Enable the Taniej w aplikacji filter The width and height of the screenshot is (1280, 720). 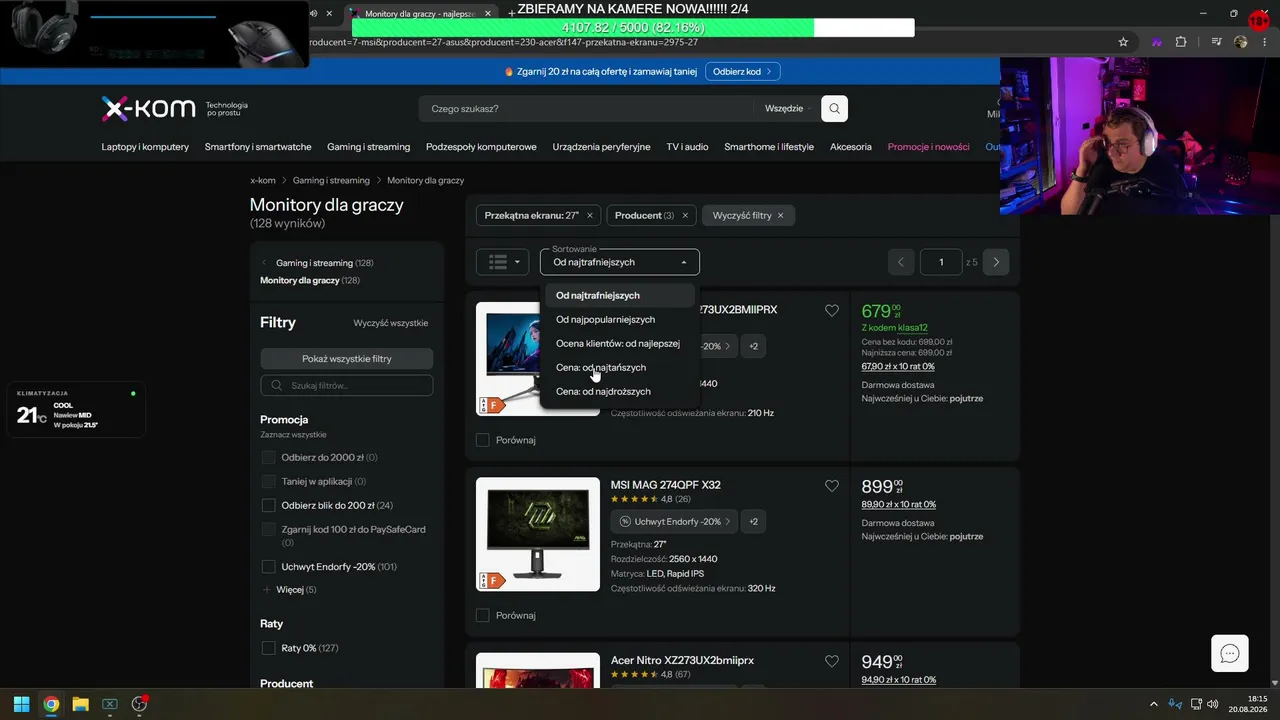tap(268, 481)
